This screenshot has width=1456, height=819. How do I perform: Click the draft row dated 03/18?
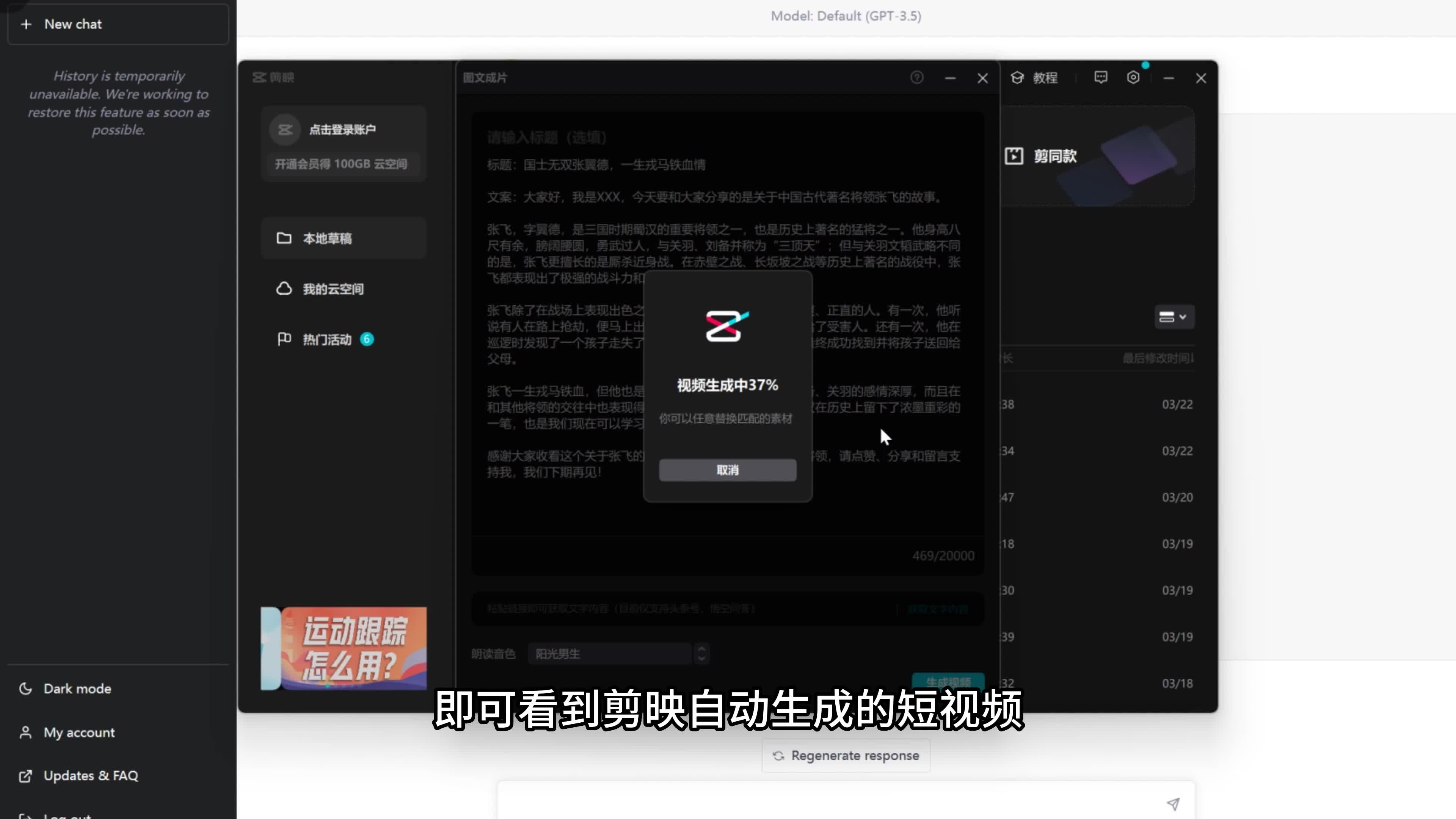(1098, 683)
